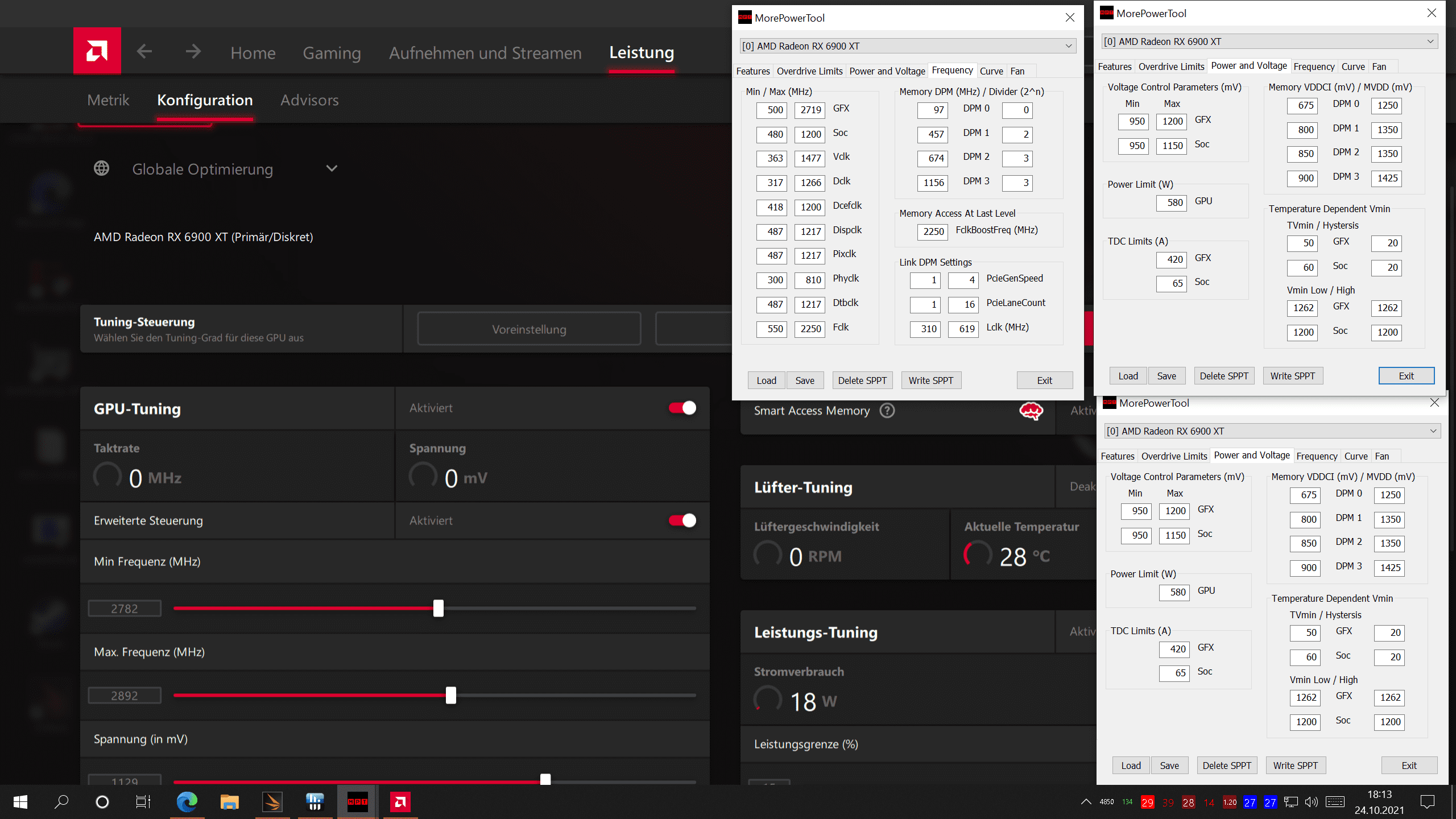Click the volume speaker tray icon
Viewport: 1456px width, 819px height.
[1311, 802]
